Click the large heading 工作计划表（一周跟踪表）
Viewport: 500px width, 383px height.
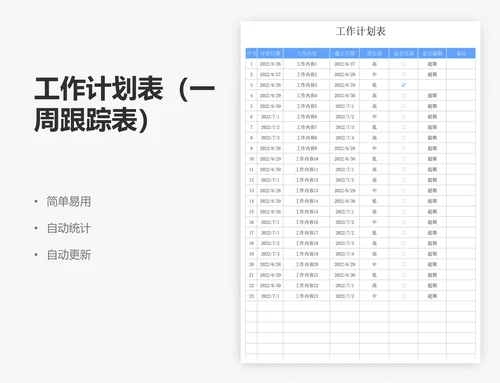coord(125,104)
